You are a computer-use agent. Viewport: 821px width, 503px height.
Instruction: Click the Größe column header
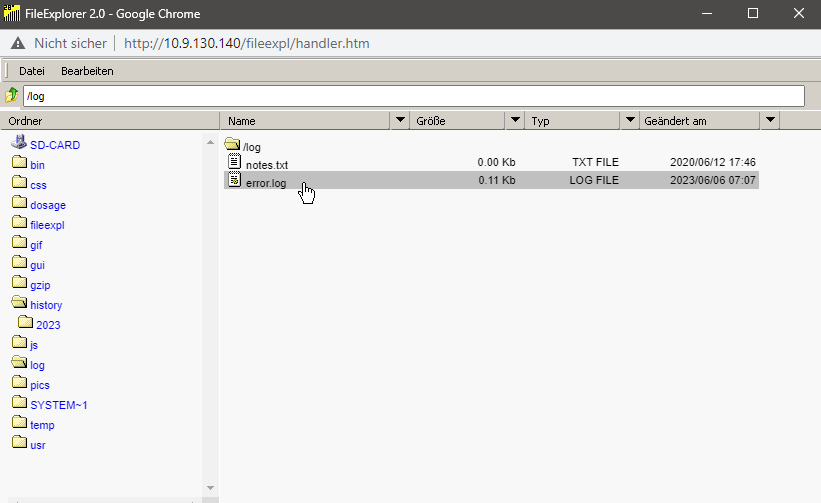pos(458,120)
